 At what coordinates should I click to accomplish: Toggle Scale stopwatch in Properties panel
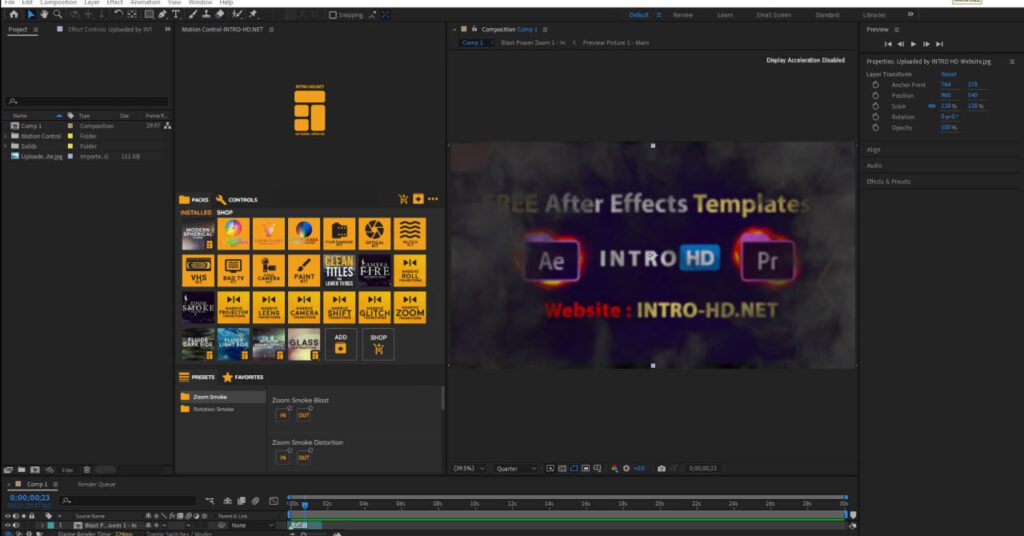875,106
